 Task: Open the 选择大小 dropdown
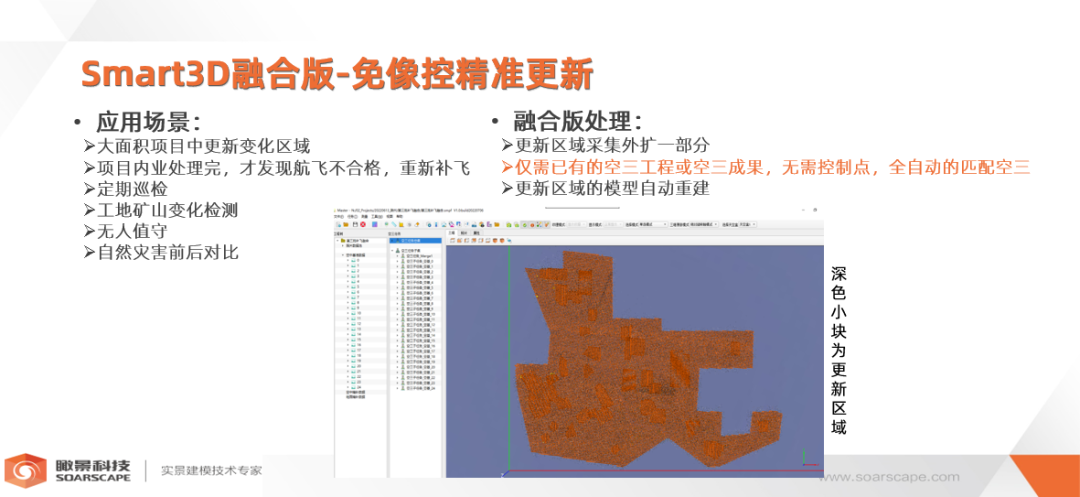click(x=747, y=224)
